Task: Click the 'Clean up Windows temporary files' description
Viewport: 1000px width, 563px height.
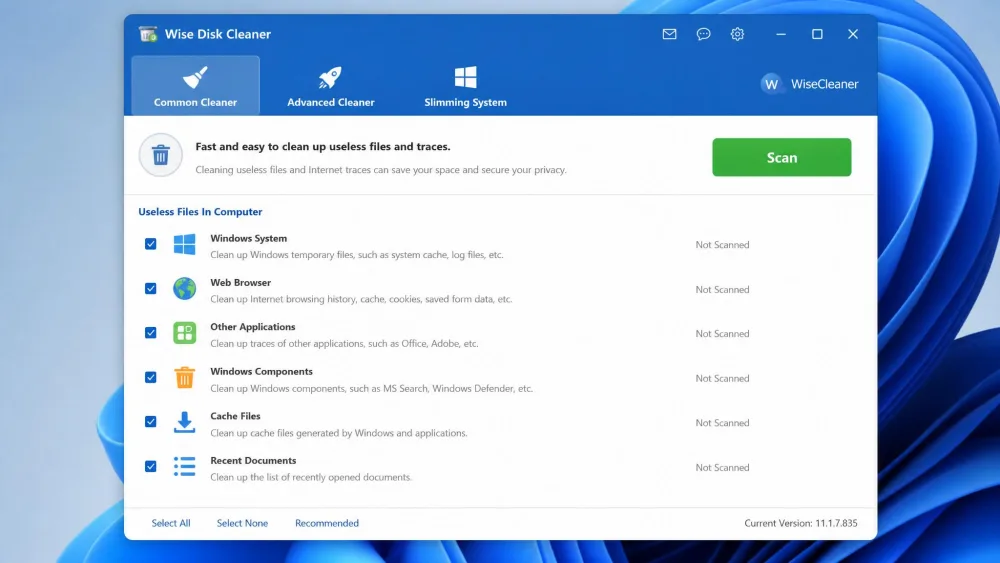Action: click(357, 254)
